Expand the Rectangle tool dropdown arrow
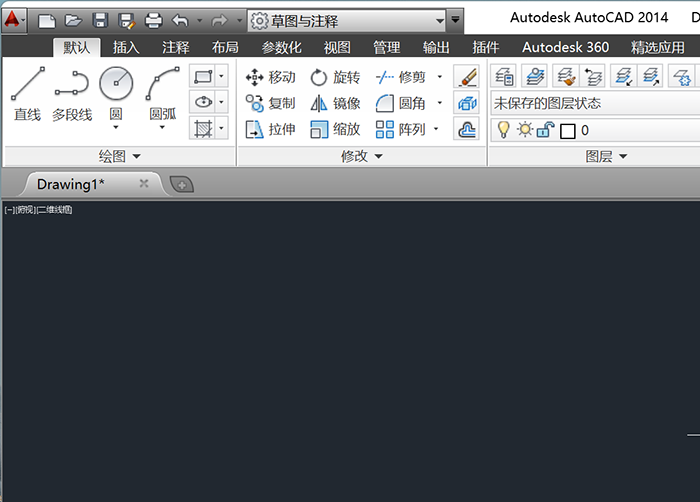 (221, 77)
